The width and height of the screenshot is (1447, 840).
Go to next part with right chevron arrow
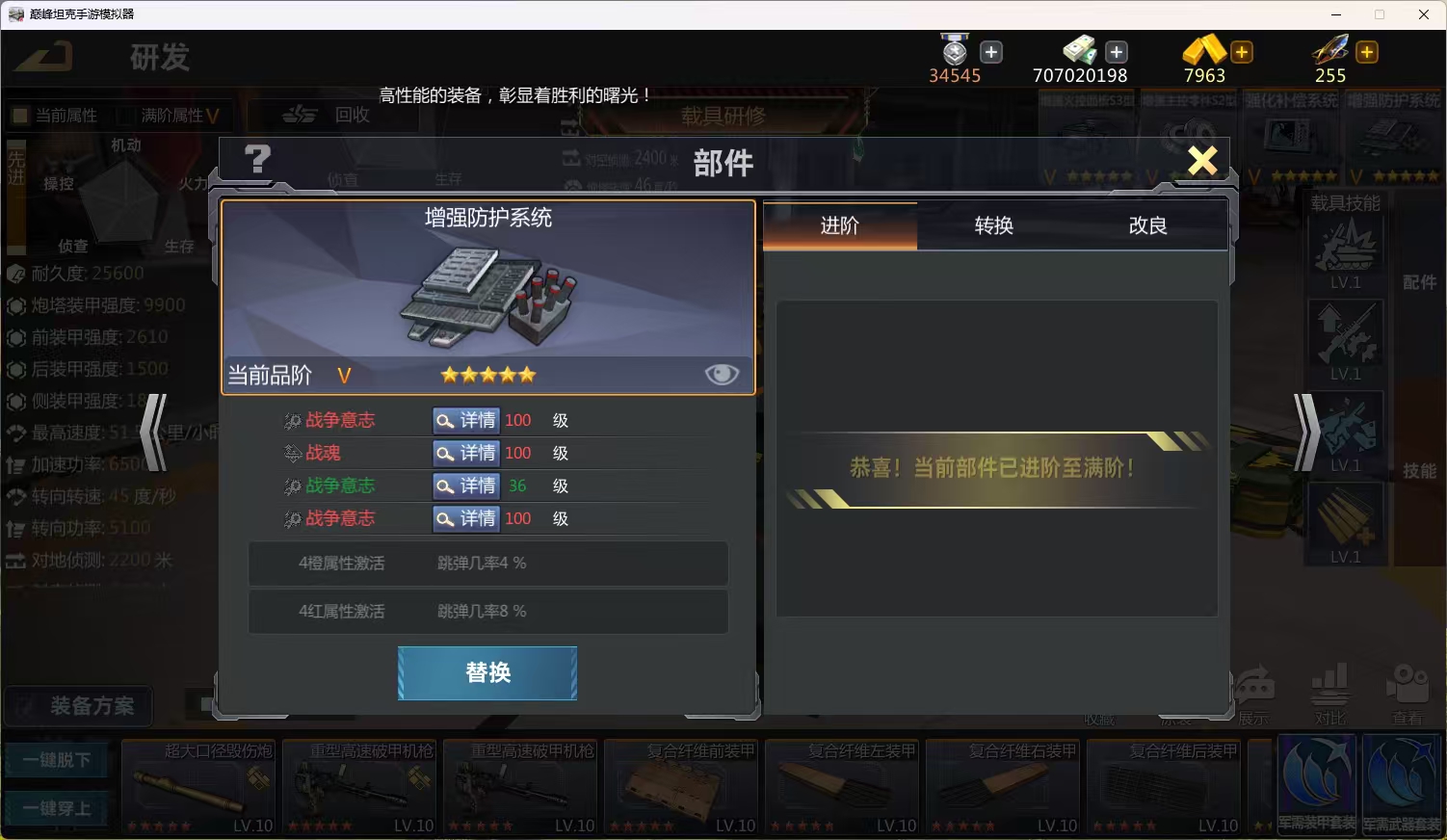[1306, 433]
